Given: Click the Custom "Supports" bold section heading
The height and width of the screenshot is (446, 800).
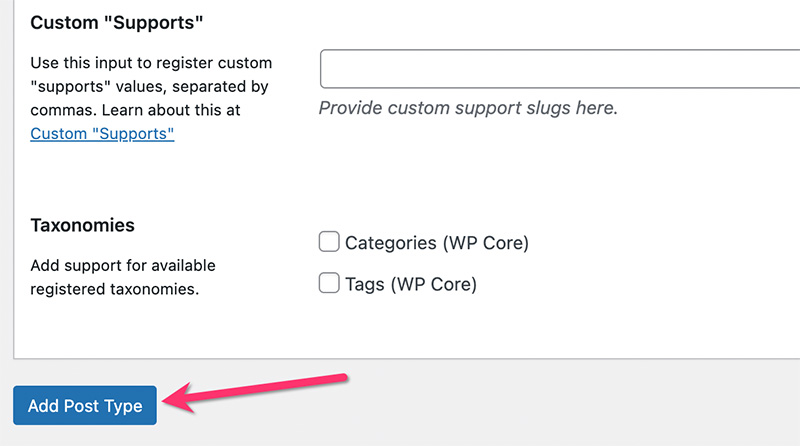Looking at the screenshot, I should tap(125, 20).
